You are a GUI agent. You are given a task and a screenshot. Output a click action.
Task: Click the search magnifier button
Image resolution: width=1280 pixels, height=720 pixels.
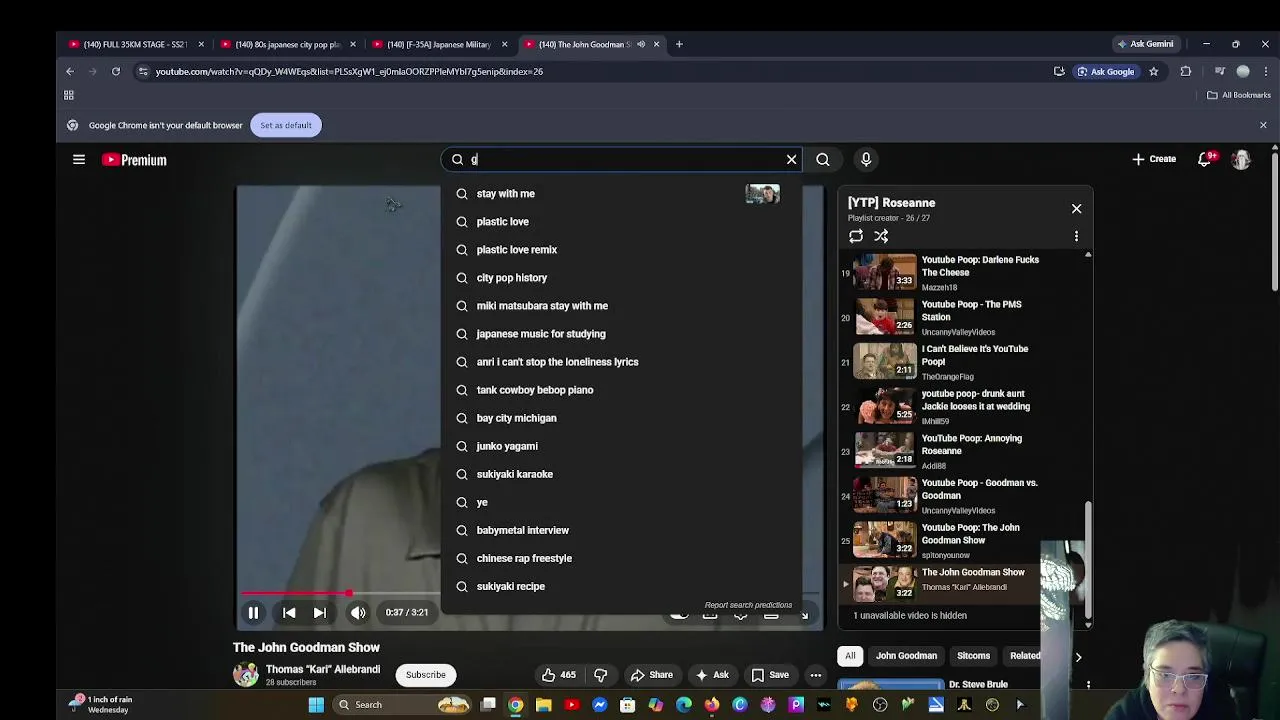(822, 159)
